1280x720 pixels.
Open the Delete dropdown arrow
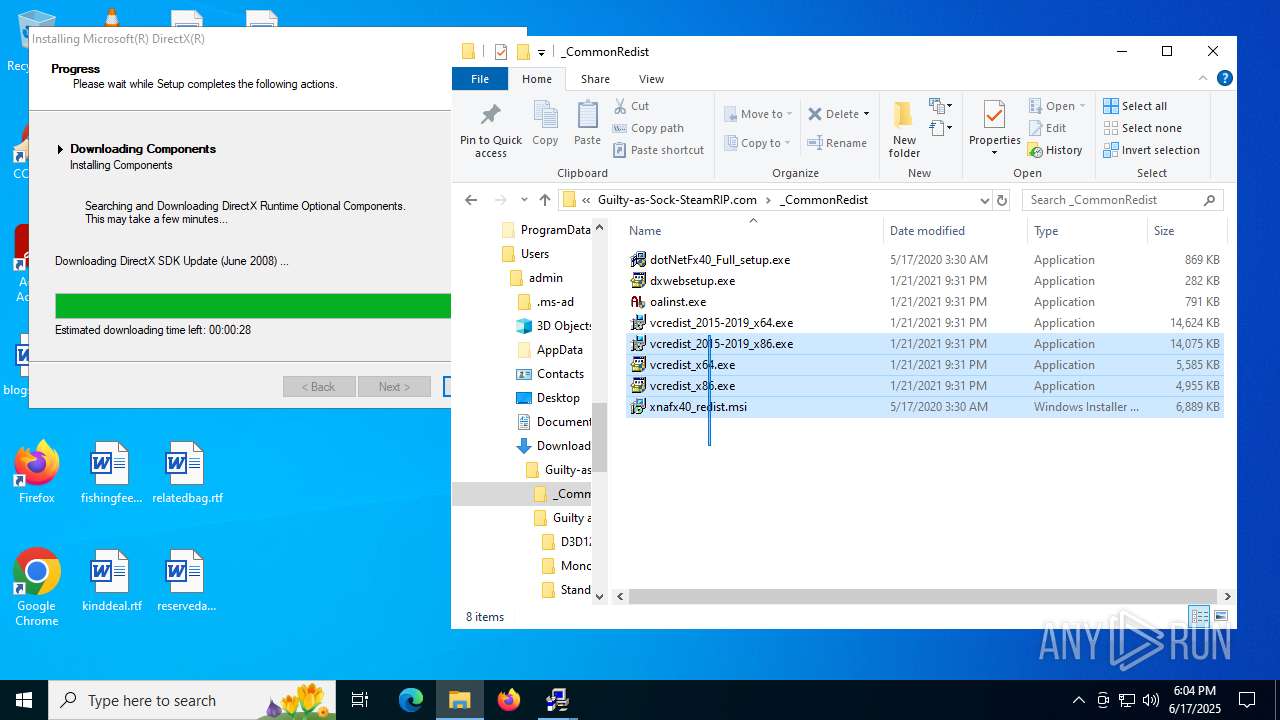pos(866,114)
